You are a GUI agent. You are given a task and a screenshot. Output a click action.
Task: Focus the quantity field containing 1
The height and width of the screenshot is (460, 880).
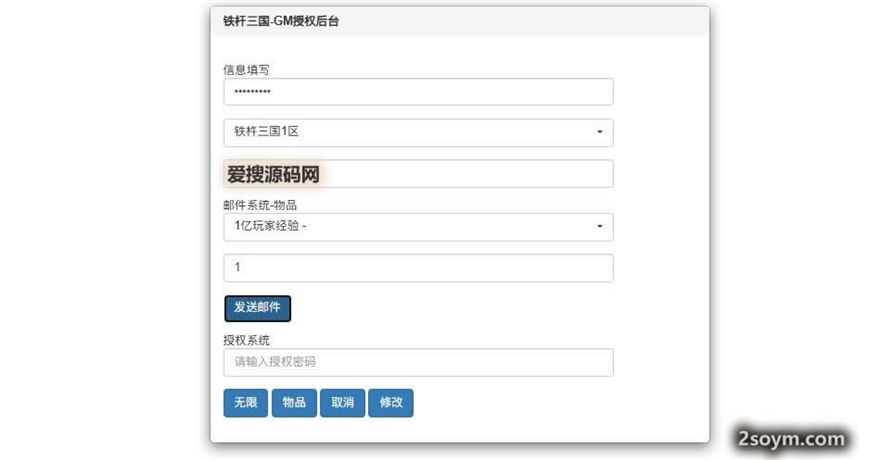(418, 268)
